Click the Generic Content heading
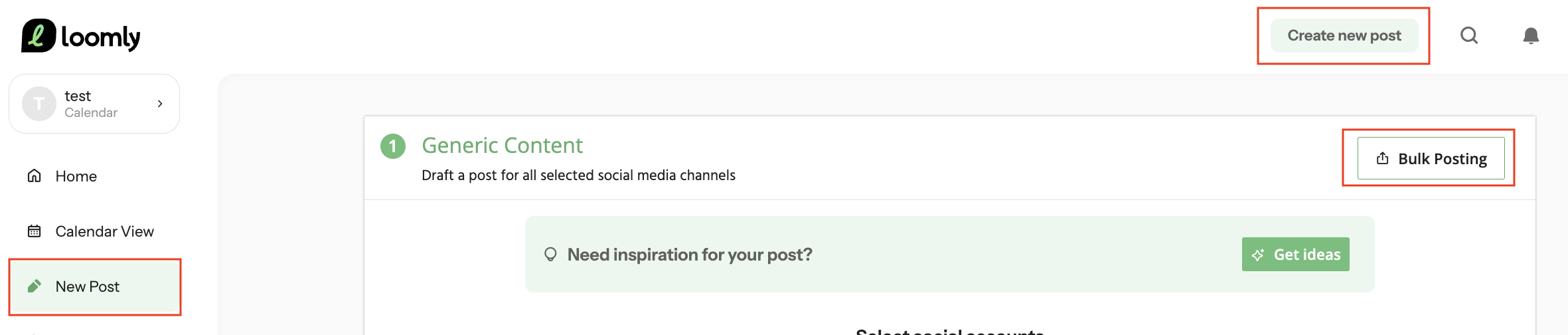 click(503, 145)
